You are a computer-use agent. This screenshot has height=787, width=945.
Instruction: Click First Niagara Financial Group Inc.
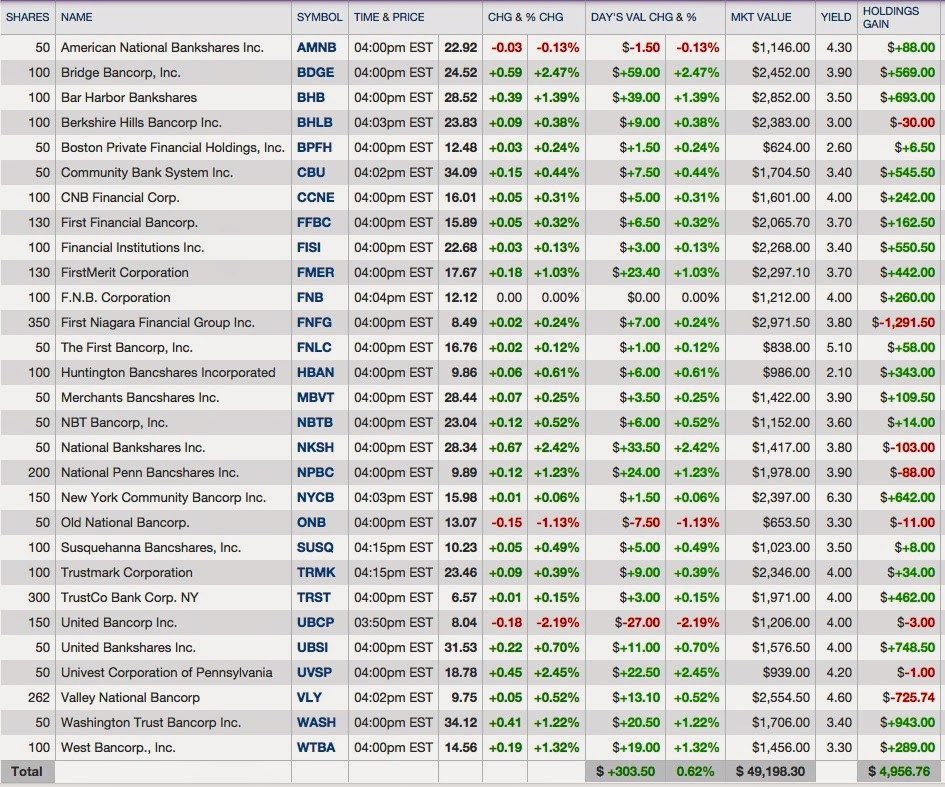click(x=157, y=322)
